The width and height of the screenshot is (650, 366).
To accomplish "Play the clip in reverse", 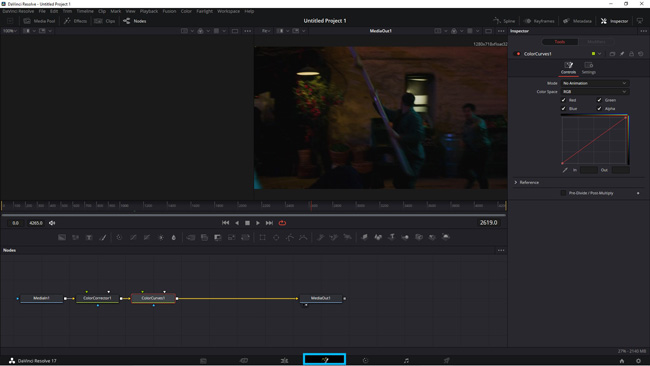I will pos(237,223).
